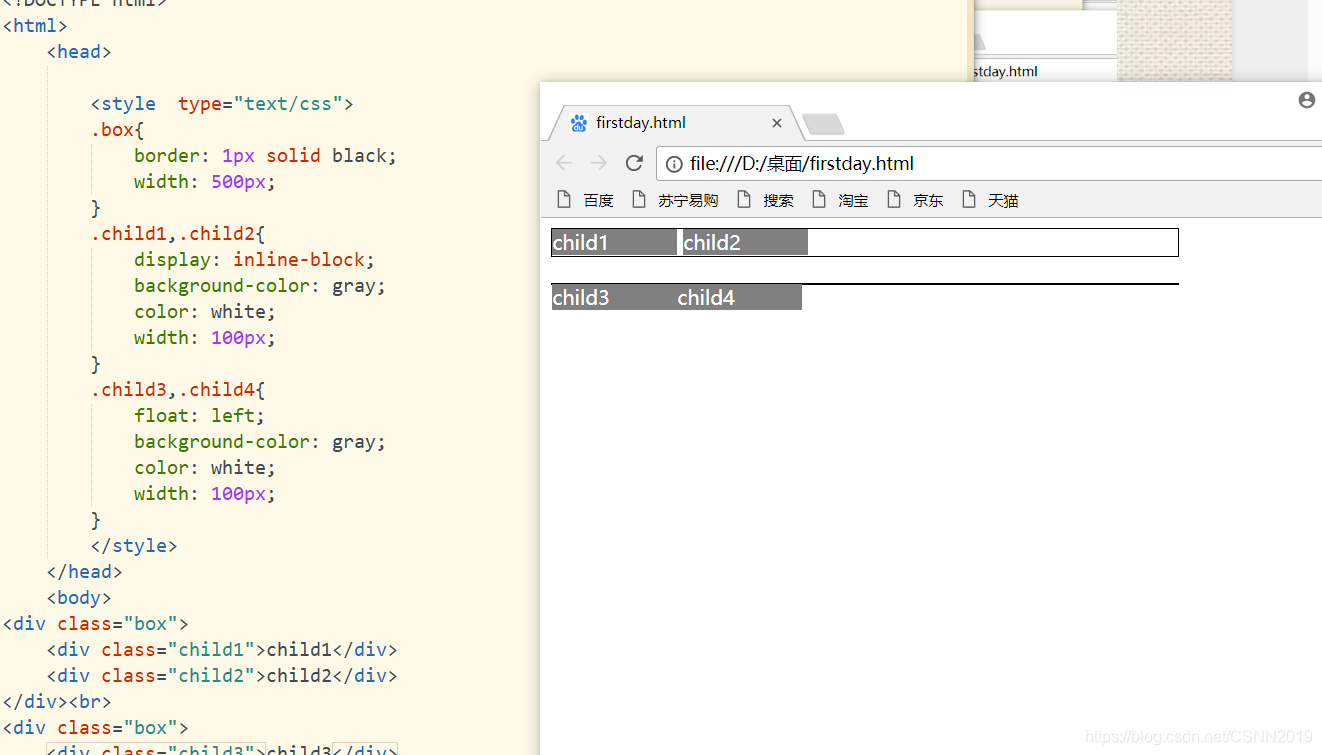Open a new tab next to firstday.html
The height and width of the screenshot is (755, 1322).
(823, 124)
